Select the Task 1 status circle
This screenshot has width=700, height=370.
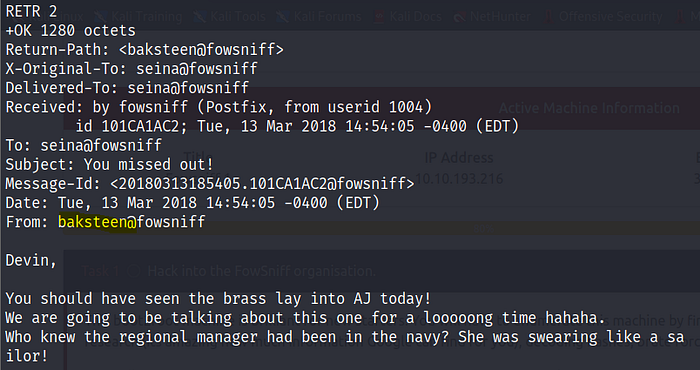133,271
